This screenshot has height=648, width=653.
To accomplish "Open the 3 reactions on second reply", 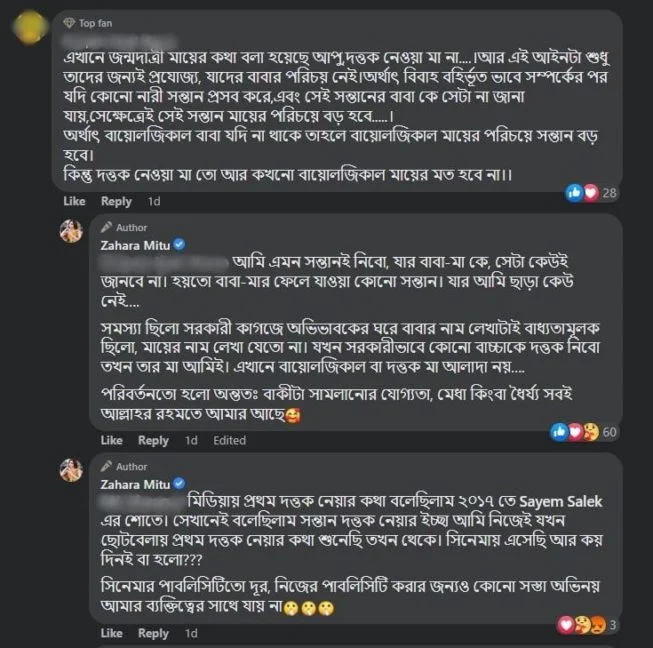I will click(588, 625).
